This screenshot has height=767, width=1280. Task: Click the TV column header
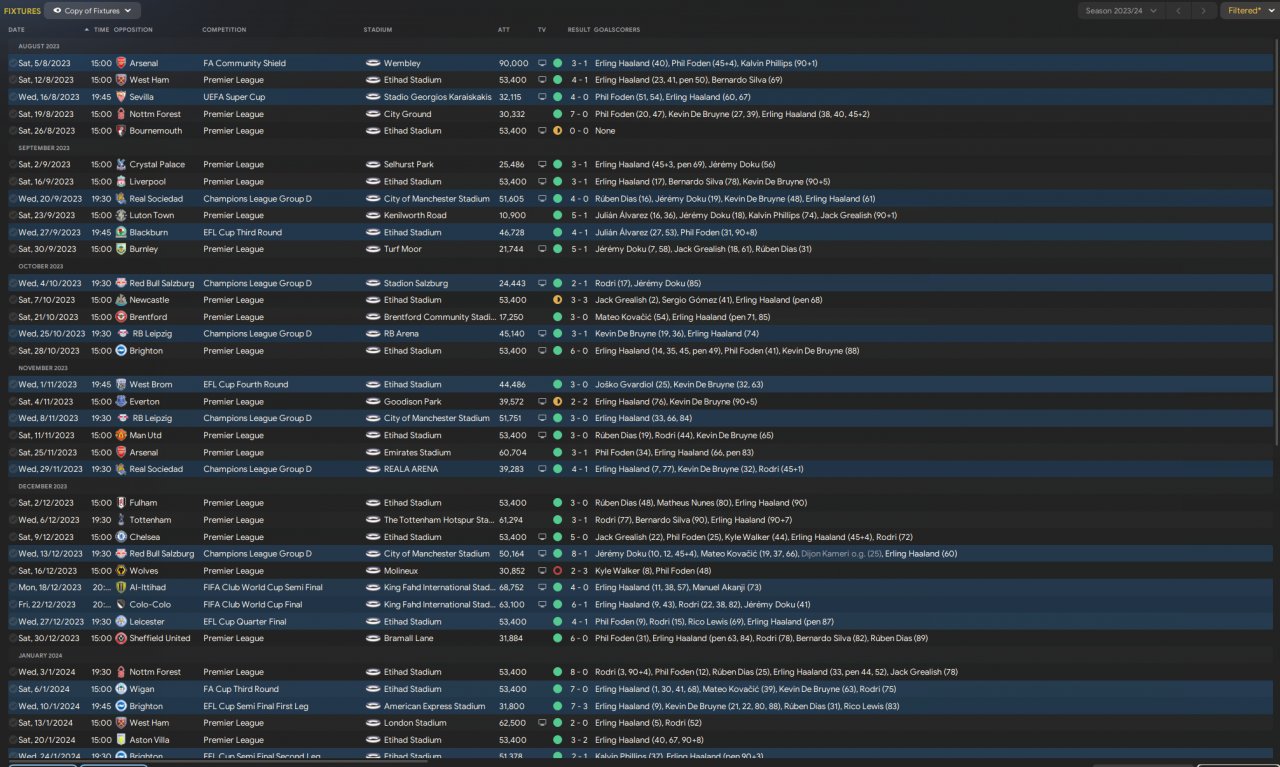point(542,30)
